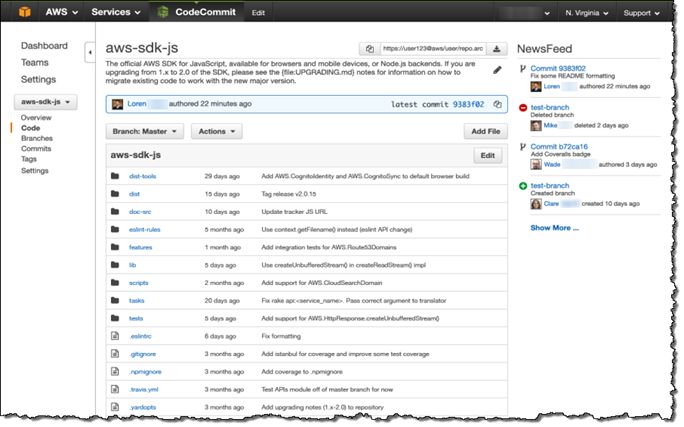Select Tags in repository menu
The image size is (684, 427).
pos(29,159)
